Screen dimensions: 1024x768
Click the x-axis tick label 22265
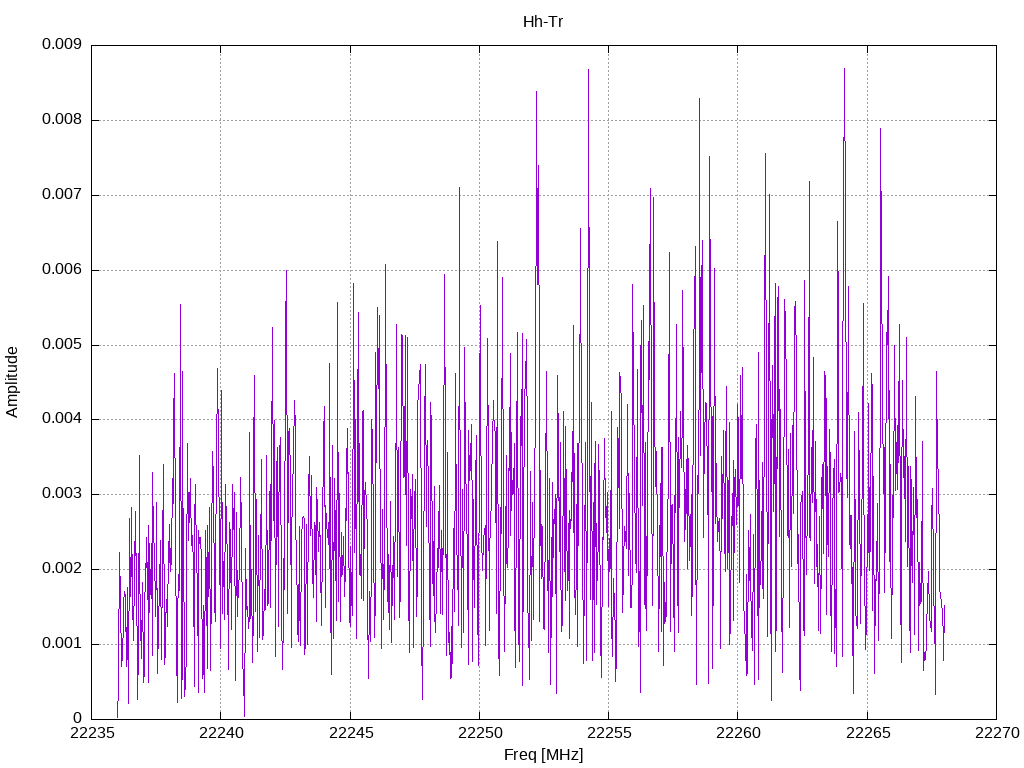pyautogui.click(x=868, y=733)
